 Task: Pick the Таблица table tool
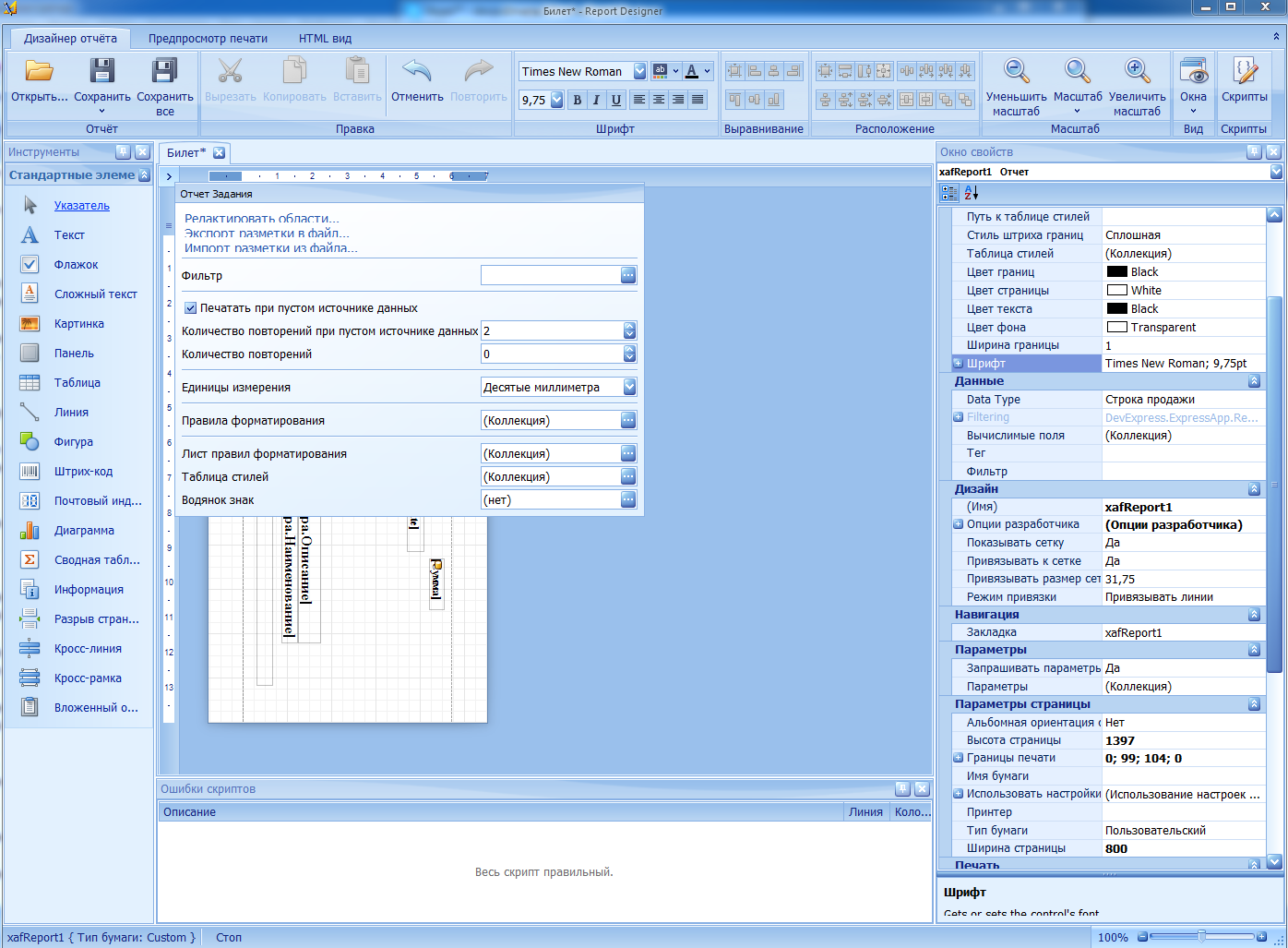pyautogui.click(x=78, y=383)
